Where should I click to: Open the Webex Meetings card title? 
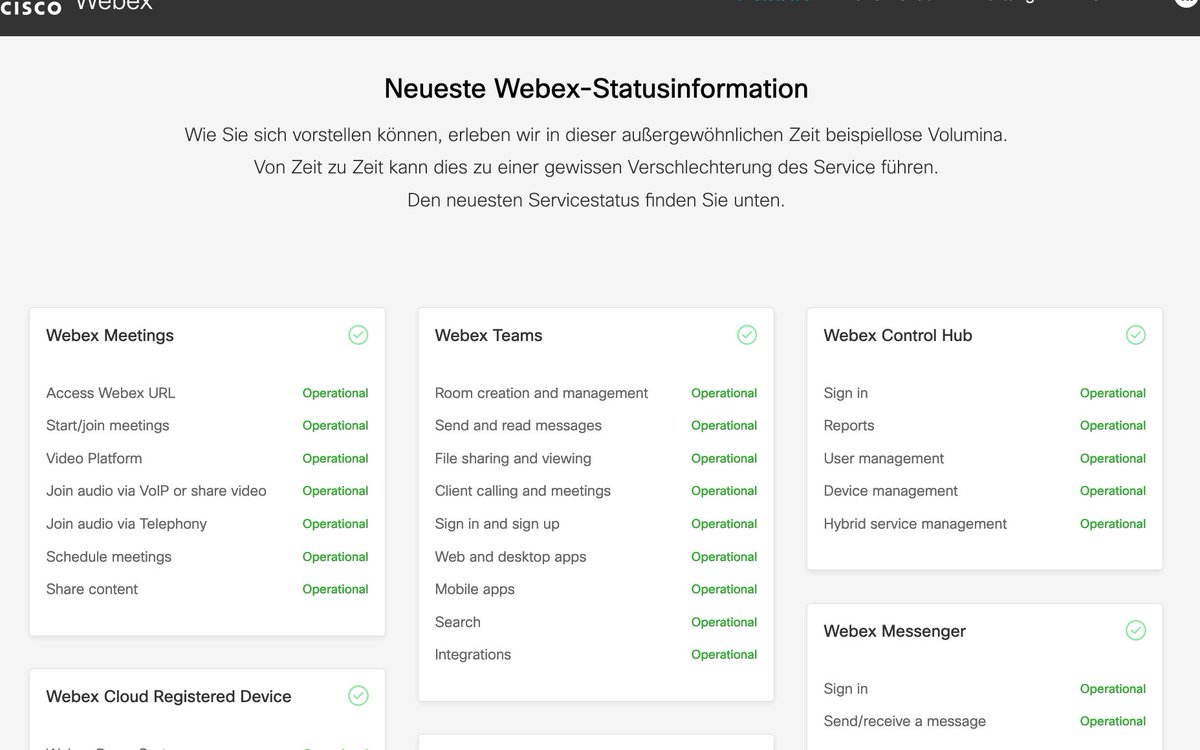point(110,336)
